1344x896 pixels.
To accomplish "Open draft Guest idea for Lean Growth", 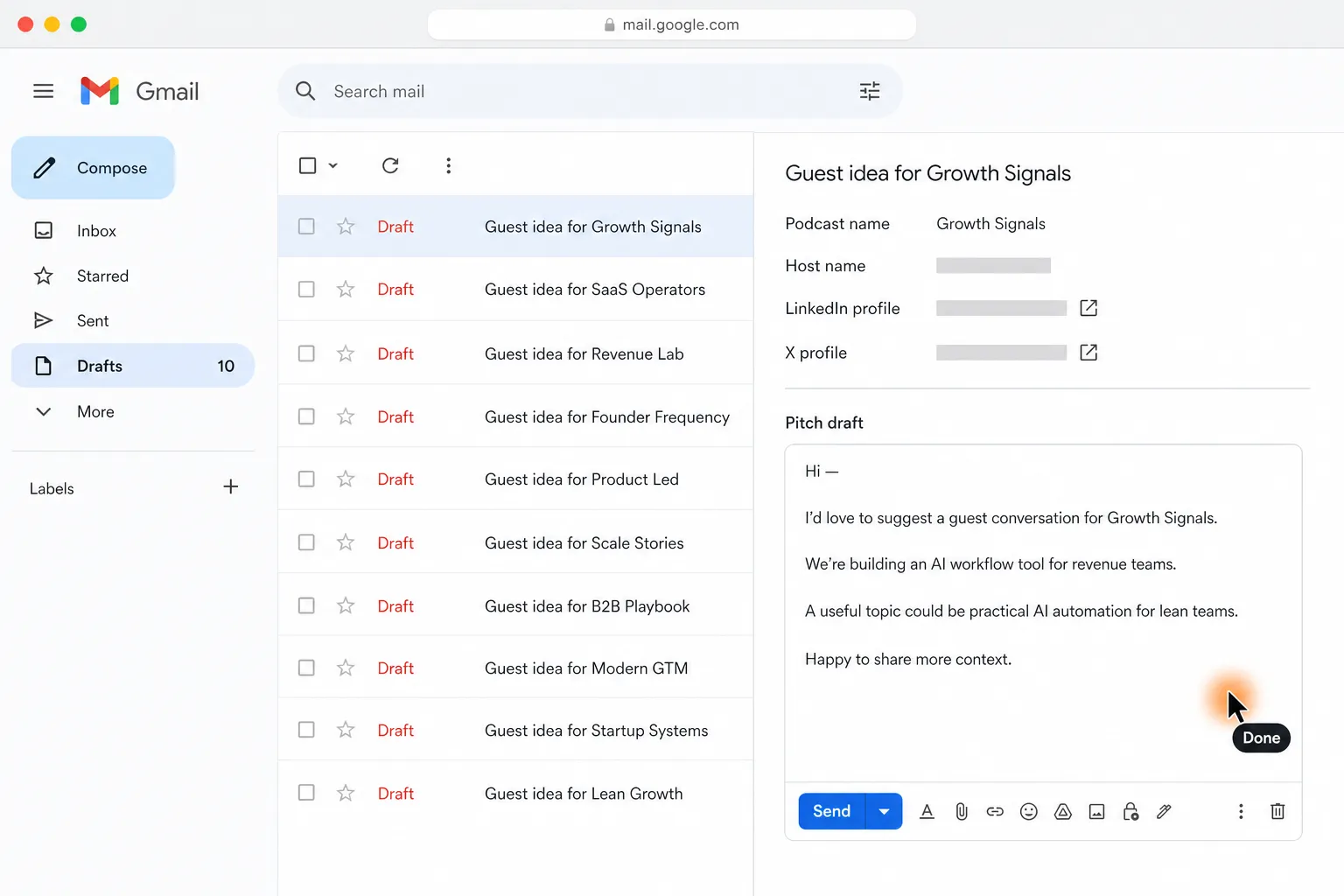I will tap(515, 793).
